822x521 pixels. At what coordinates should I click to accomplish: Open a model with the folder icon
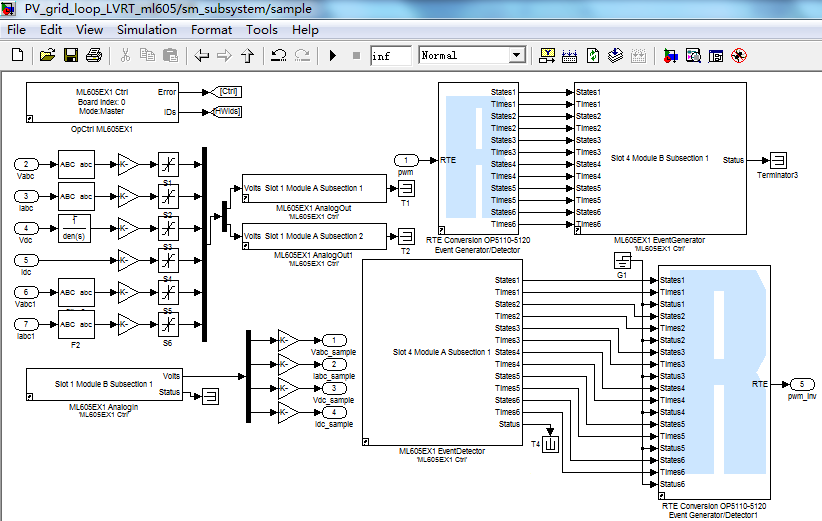47,56
